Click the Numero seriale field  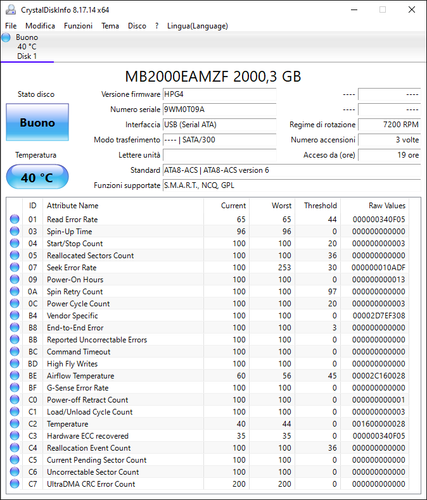tap(219, 109)
